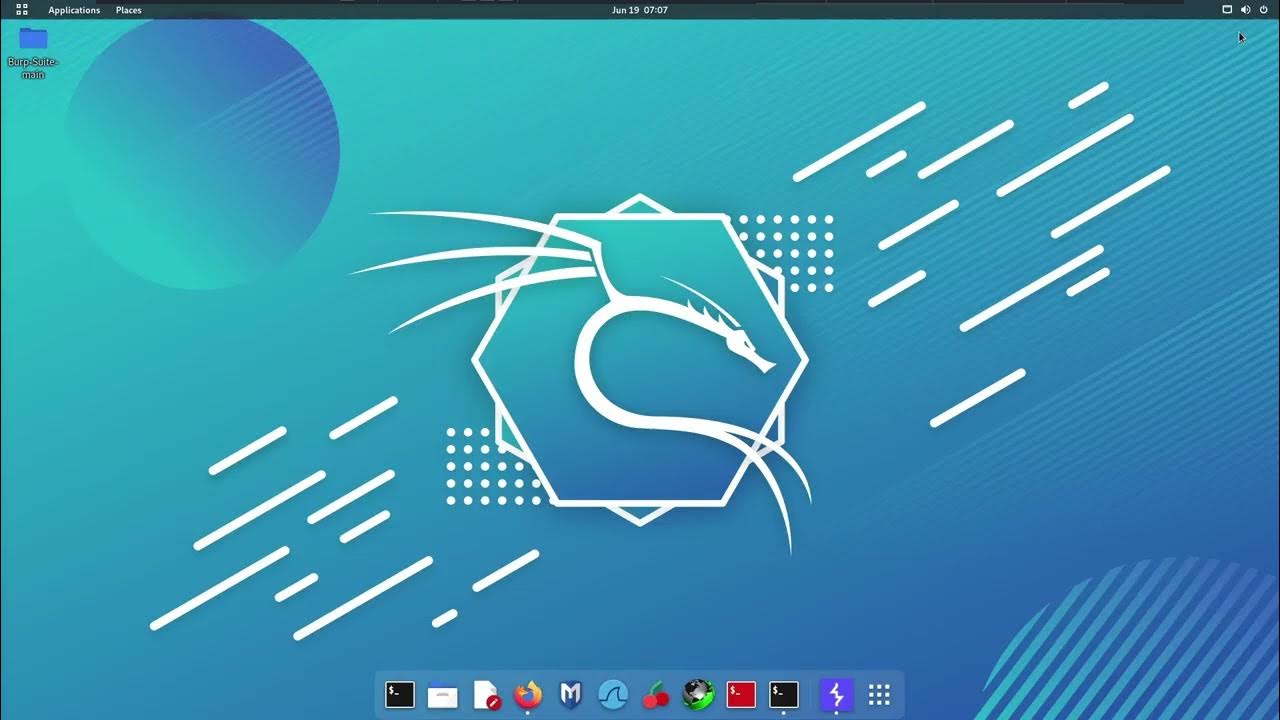Launch Firefox from the dock
The width and height of the screenshot is (1280, 720).
(528, 694)
